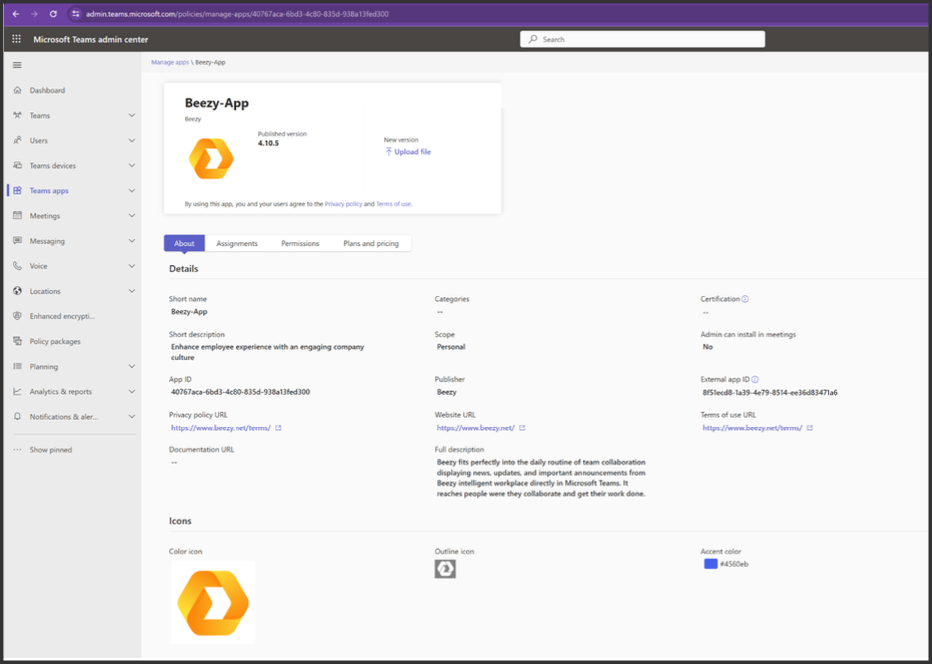
Task: Expand the Planning chevron
Action: [x=132, y=366]
